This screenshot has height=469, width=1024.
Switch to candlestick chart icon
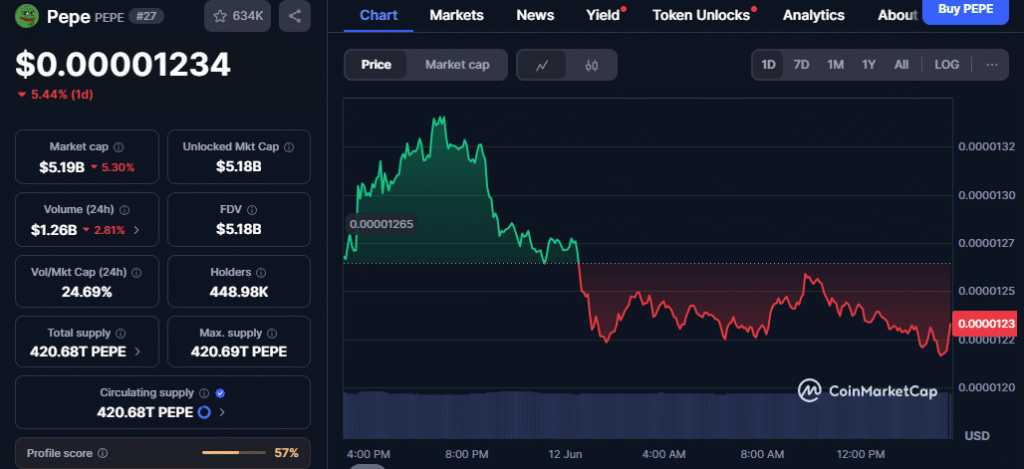coord(592,65)
